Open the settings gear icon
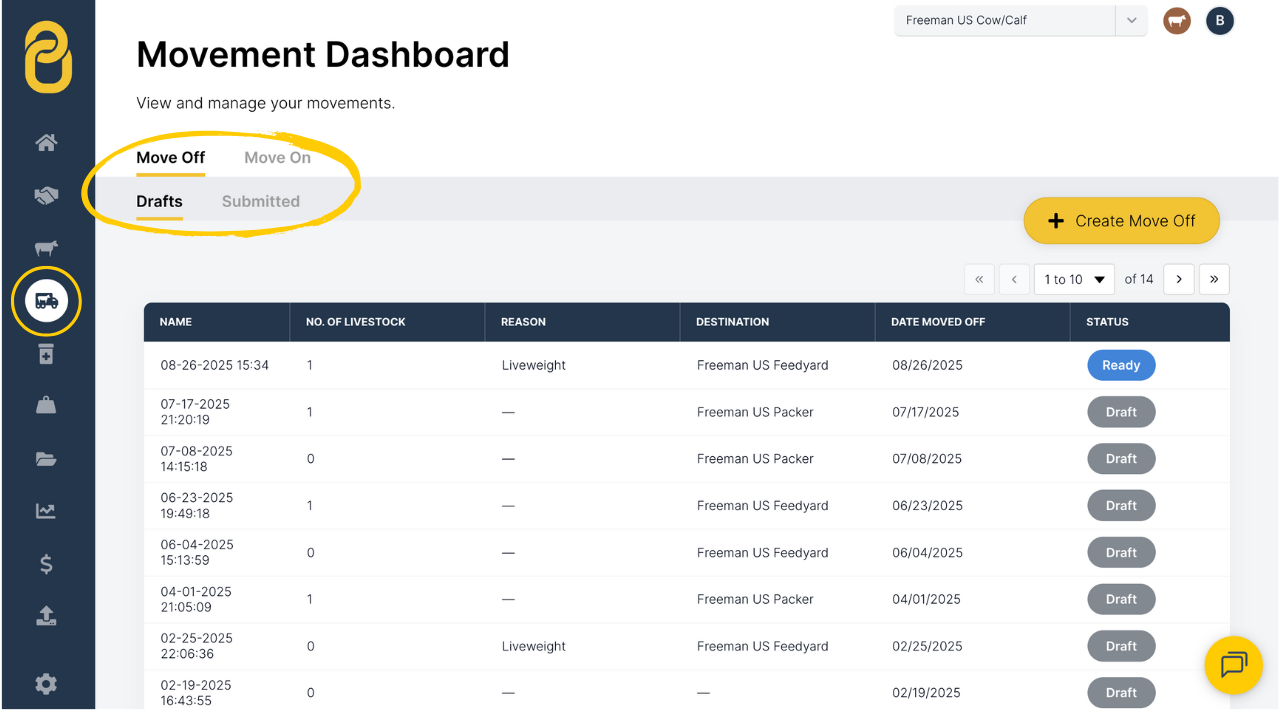Image resolution: width=1280 pixels, height=720 pixels. point(46,684)
